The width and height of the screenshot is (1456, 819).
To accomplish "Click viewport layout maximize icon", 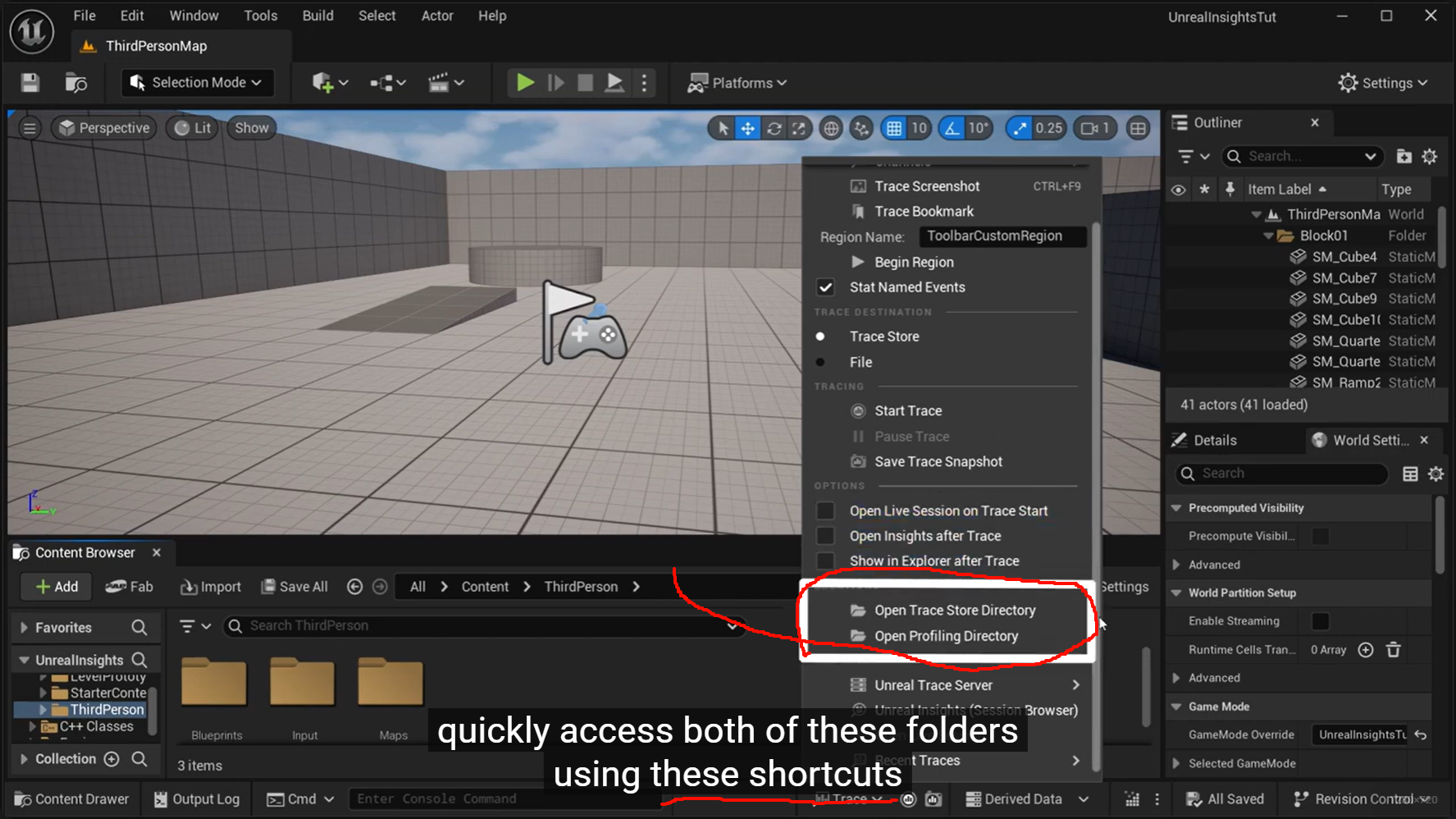I will click(x=1138, y=128).
